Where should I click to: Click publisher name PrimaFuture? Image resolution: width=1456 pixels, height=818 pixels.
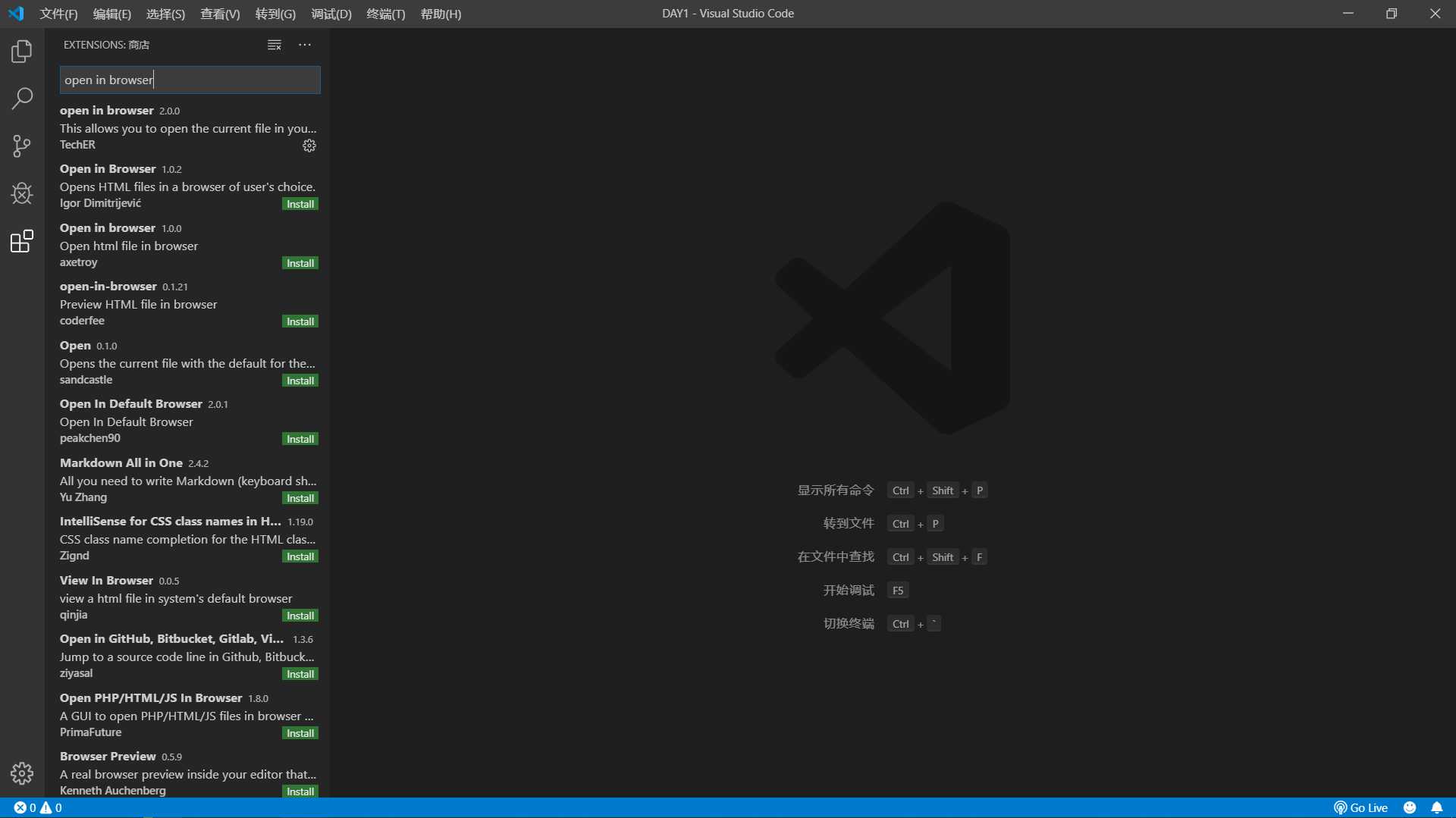(91, 732)
